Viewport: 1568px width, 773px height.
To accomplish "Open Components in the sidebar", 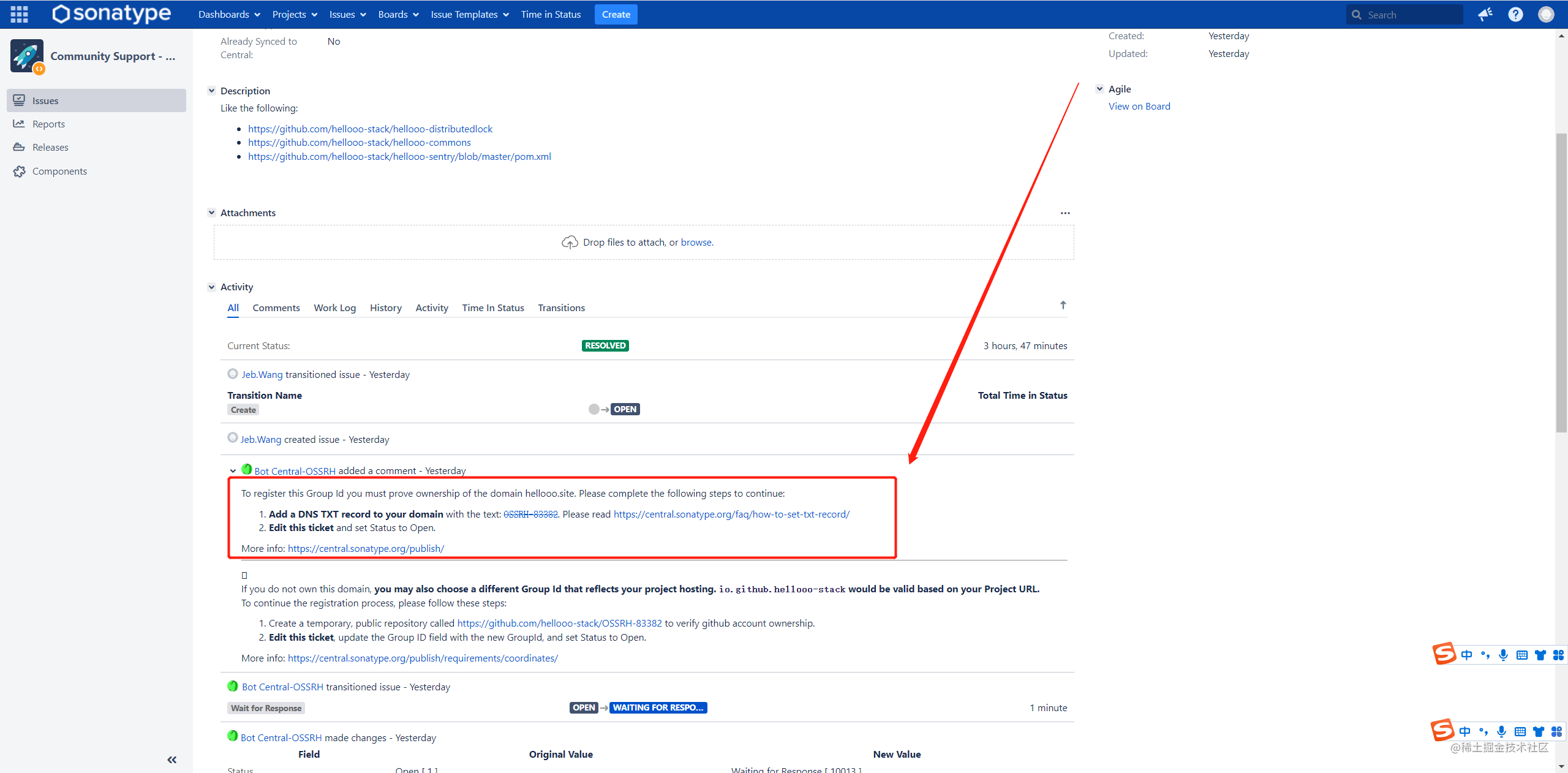I will (x=59, y=171).
